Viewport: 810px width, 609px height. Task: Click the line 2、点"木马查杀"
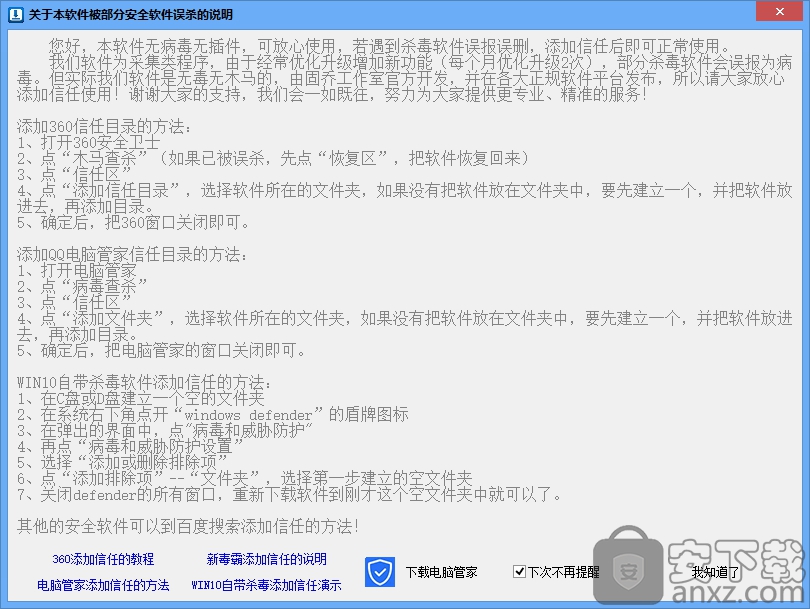tap(273, 158)
